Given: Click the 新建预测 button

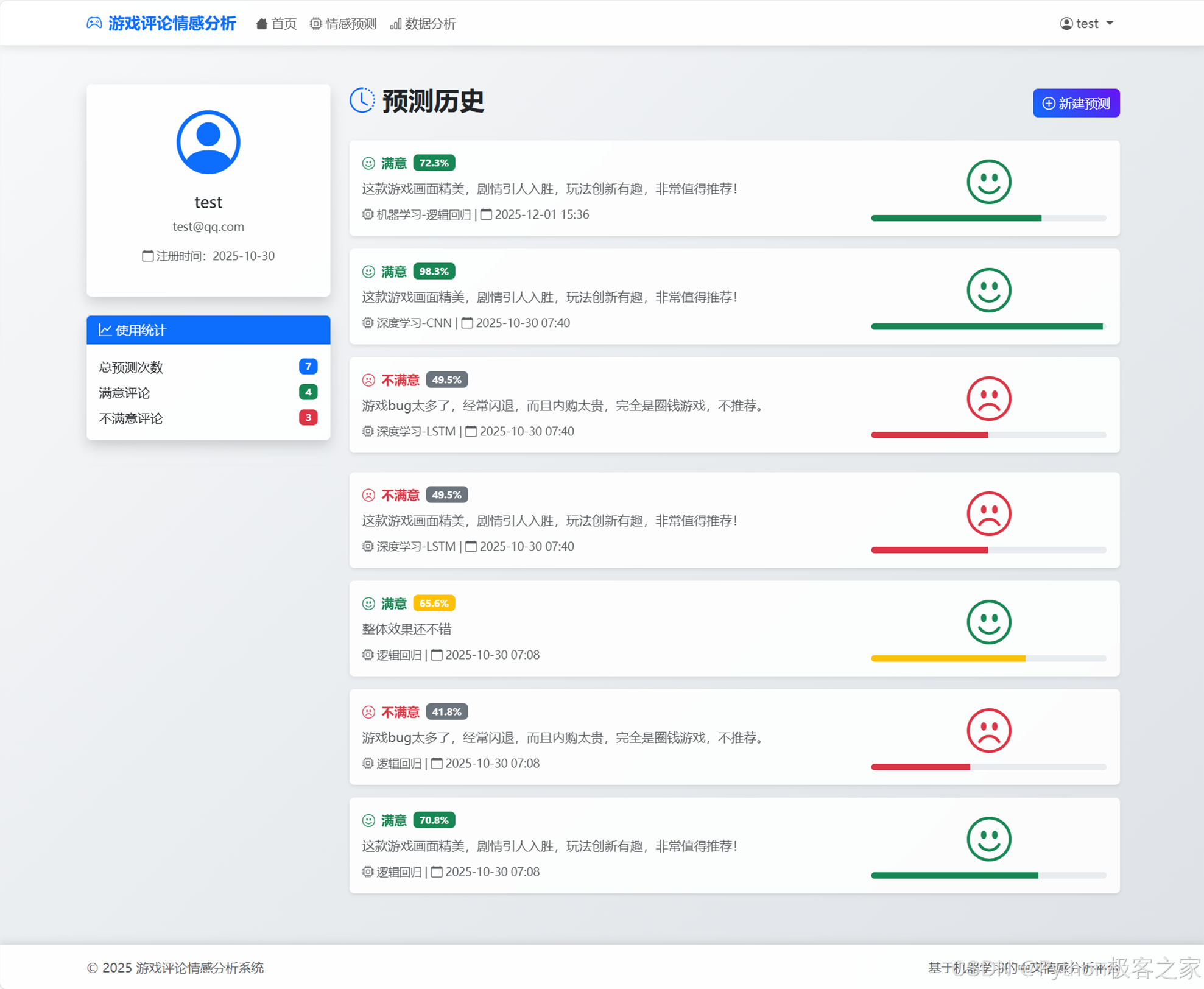Looking at the screenshot, I should click(1076, 103).
